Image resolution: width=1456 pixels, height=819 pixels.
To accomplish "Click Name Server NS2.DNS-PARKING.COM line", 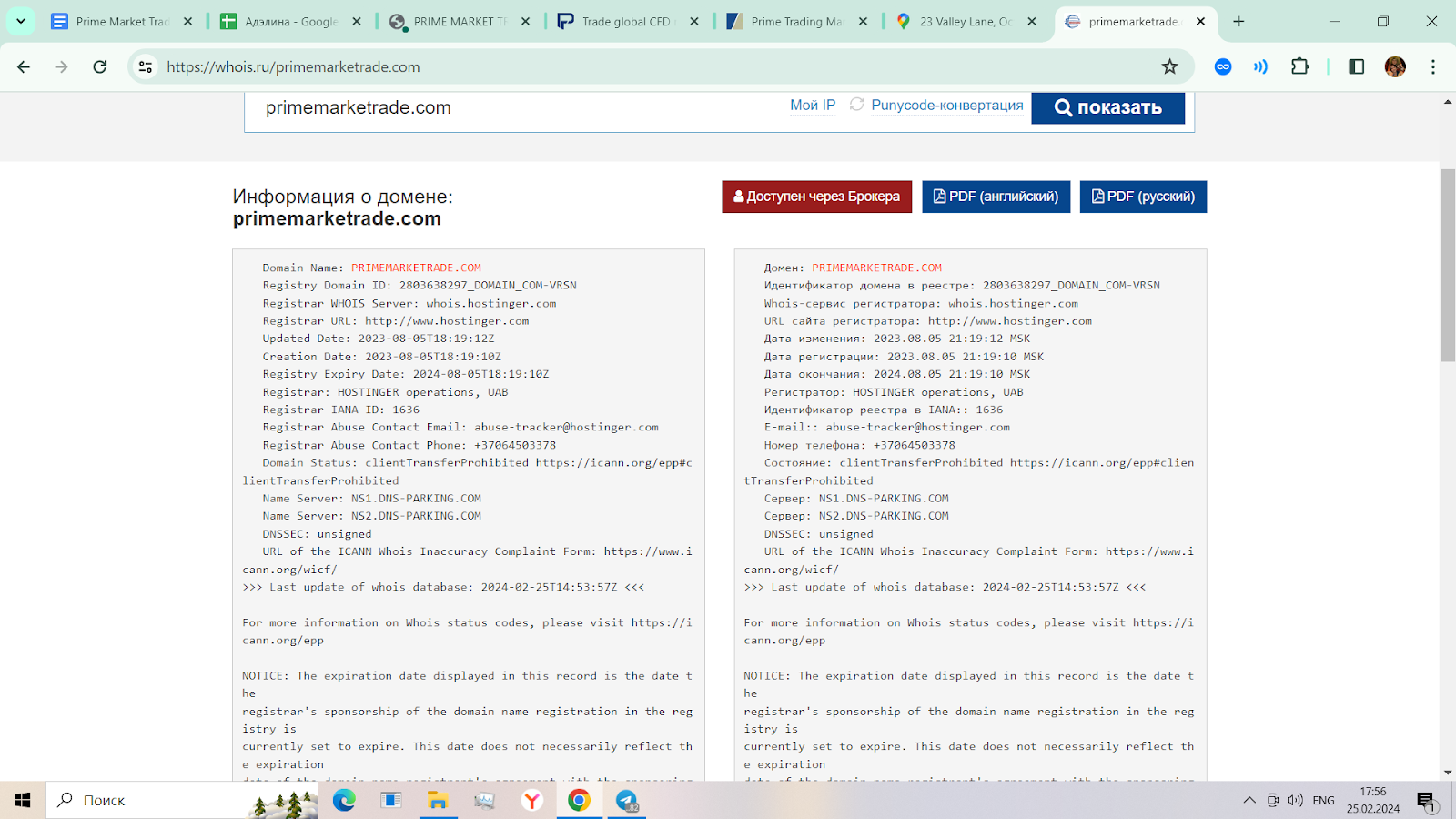I will (372, 516).
